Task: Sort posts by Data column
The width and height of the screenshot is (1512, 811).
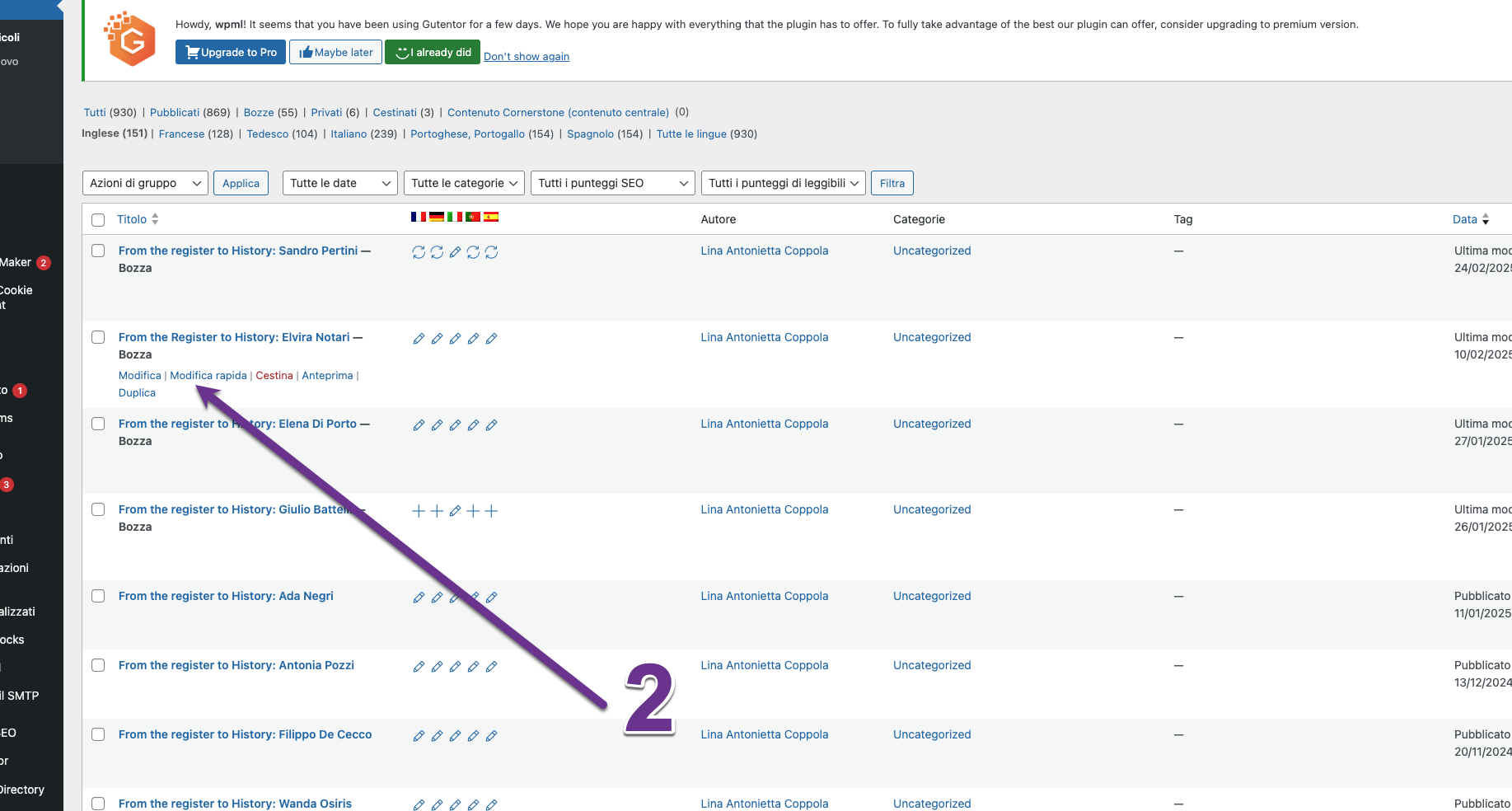Action: click(x=1471, y=219)
